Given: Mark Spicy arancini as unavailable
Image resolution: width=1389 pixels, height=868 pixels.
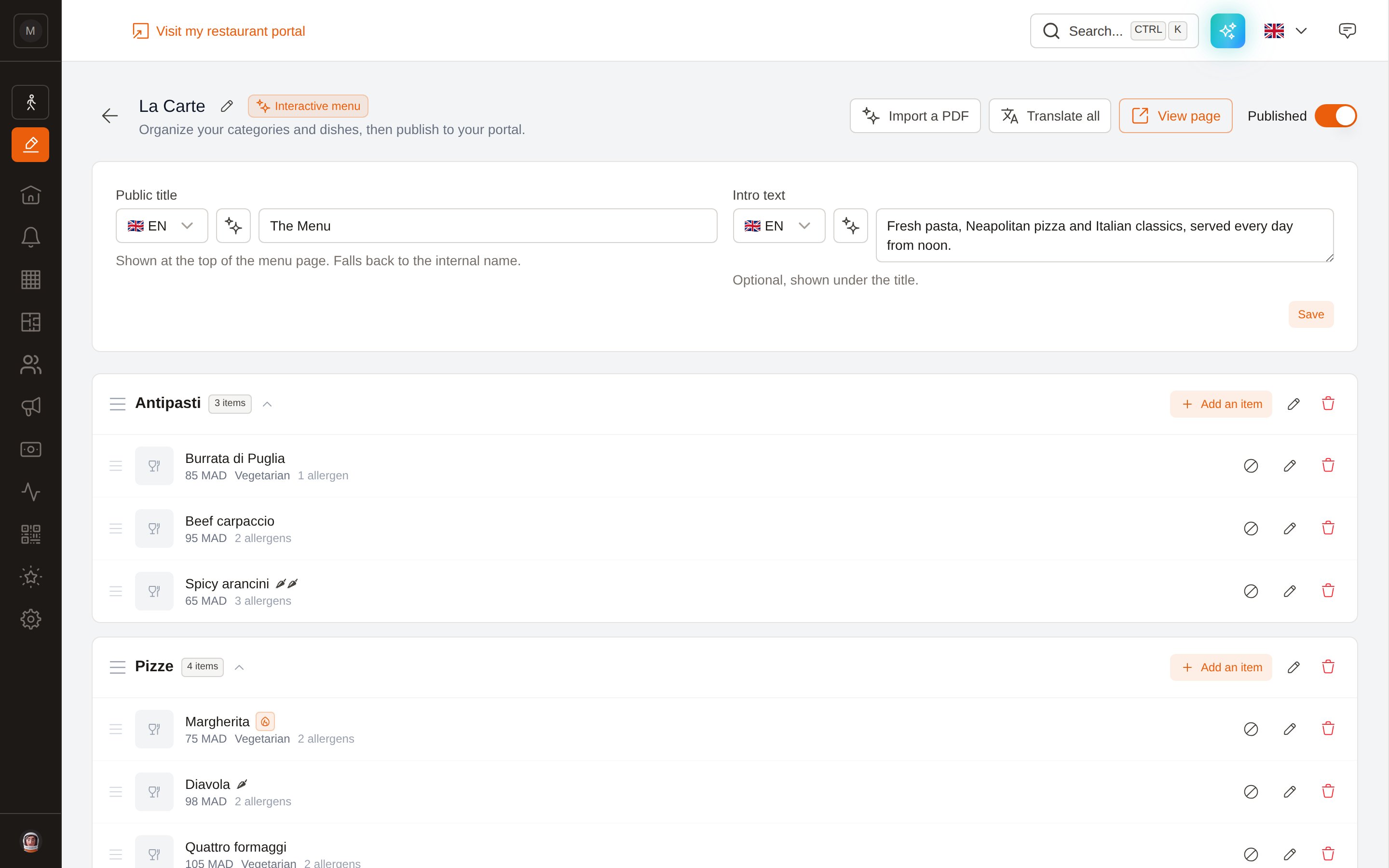Looking at the screenshot, I should click(x=1251, y=591).
